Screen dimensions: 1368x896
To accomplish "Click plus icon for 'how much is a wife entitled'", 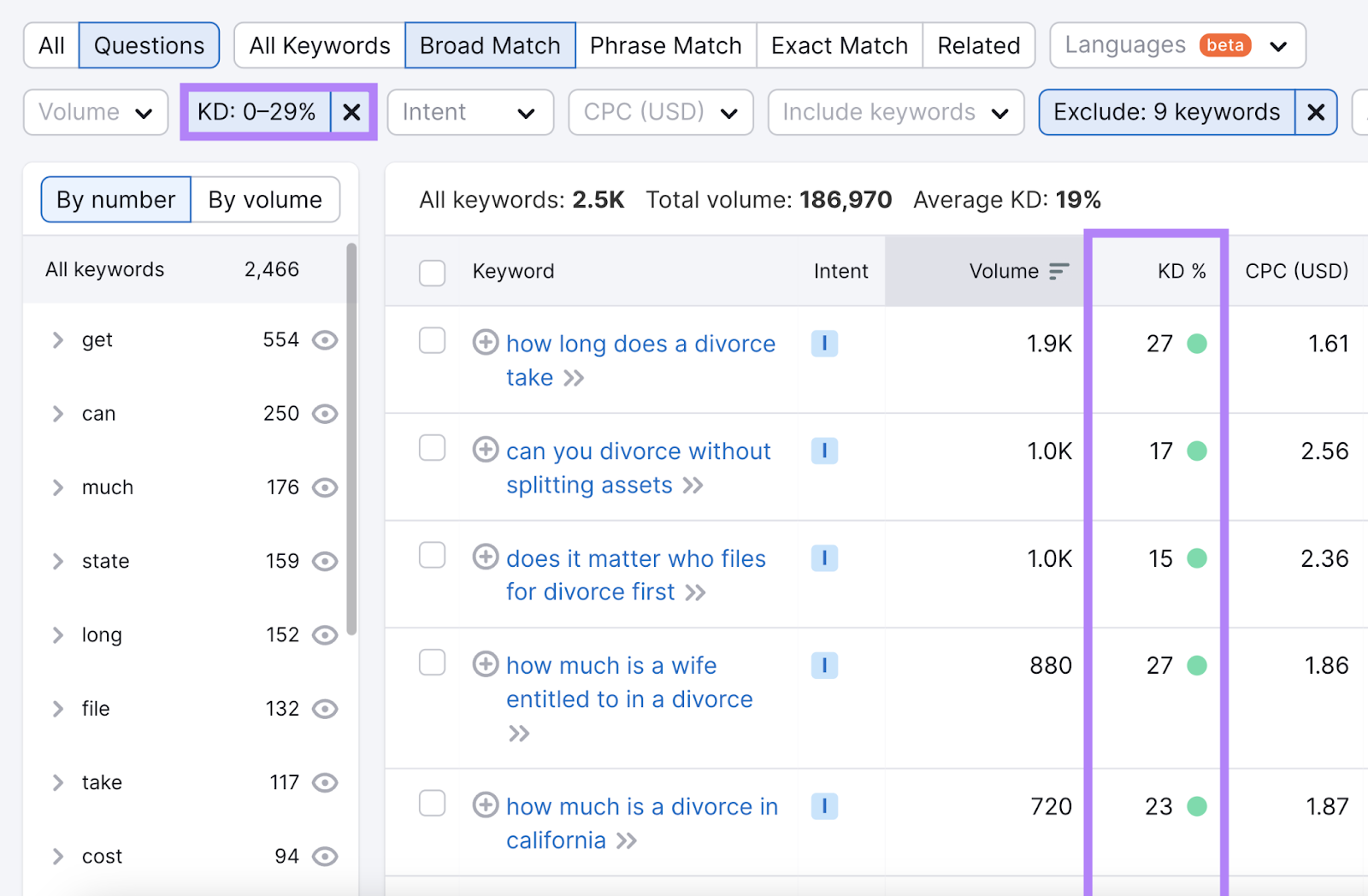I will click(x=486, y=663).
